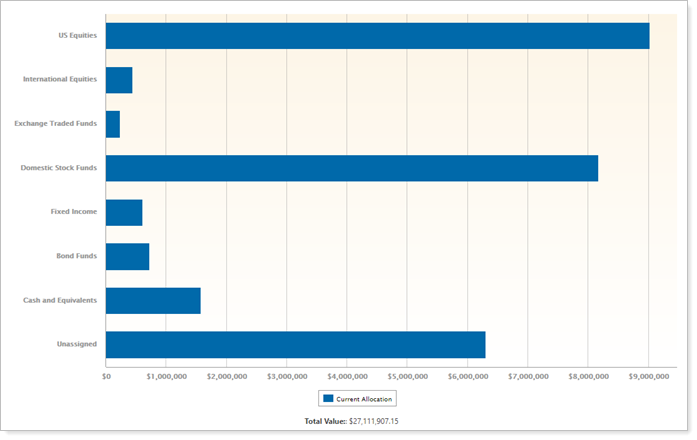Click the International Equities axis label
The width and height of the screenshot is (697, 440).
click(x=60, y=80)
